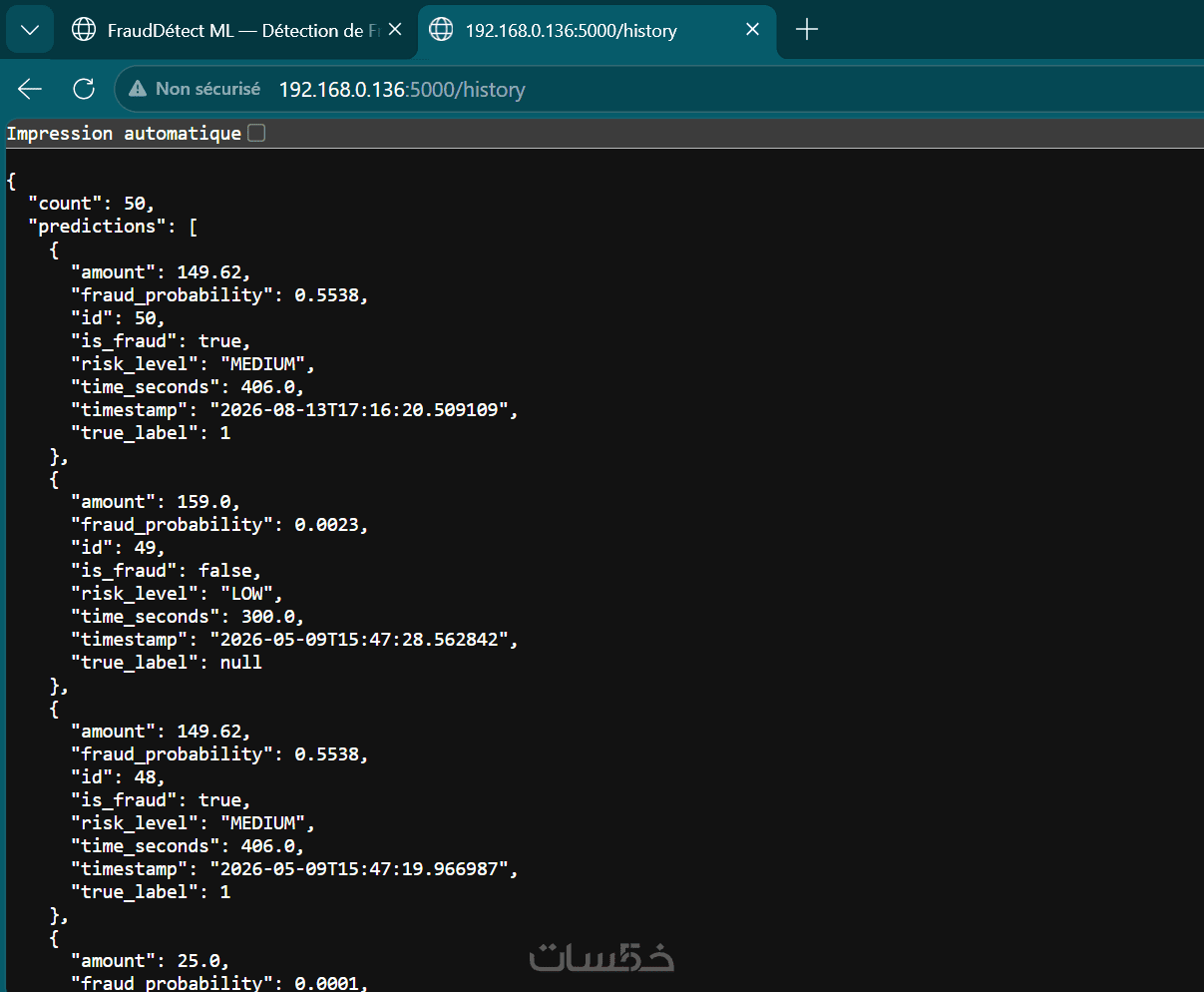Viewport: 1204px width, 992px height.
Task: Click the "amount": 25.0 line
Action: (150, 960)
